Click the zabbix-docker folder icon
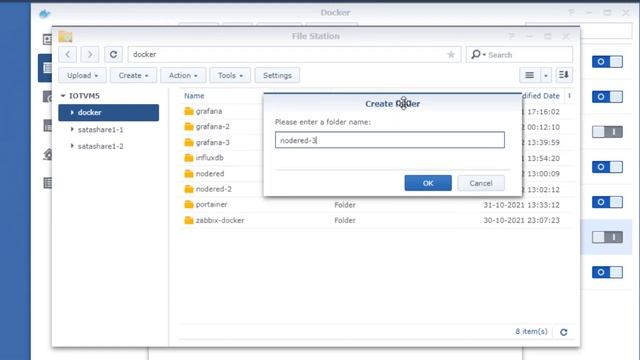Image resolution: width=640 pixels, height=360 pixels. click(x=189, y=220)
